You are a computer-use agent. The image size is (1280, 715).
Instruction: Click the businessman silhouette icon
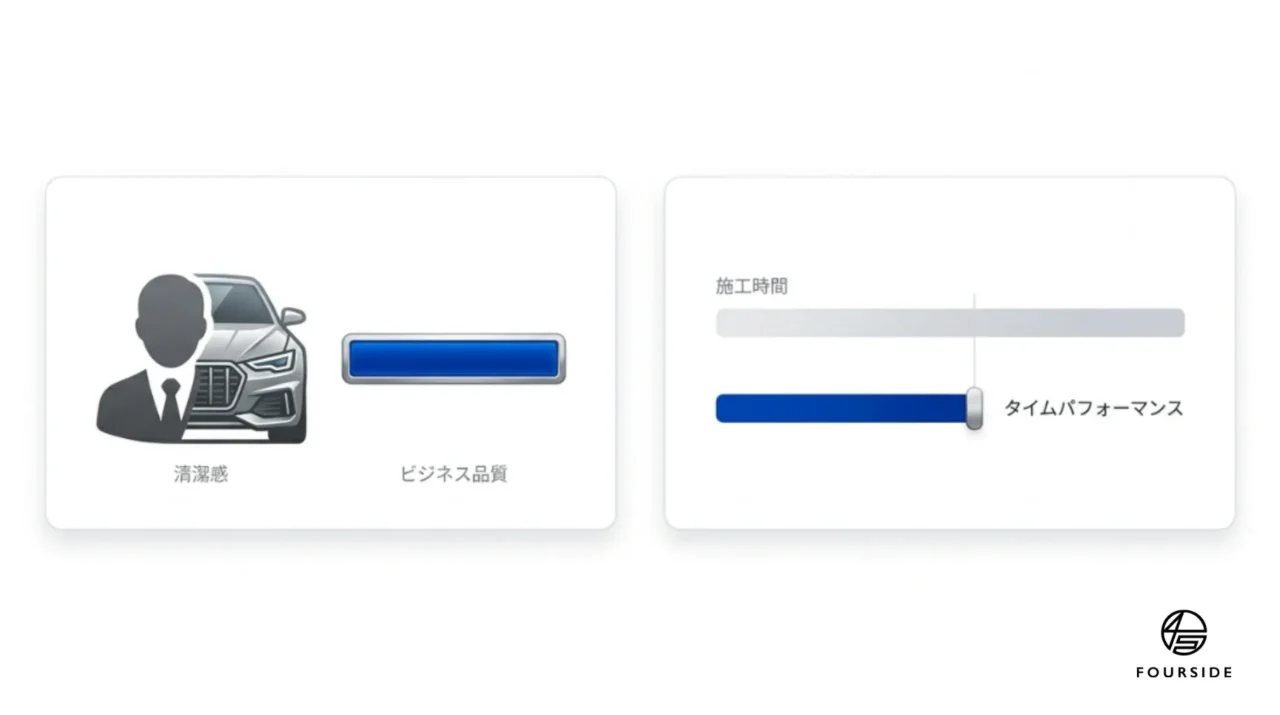152,358
